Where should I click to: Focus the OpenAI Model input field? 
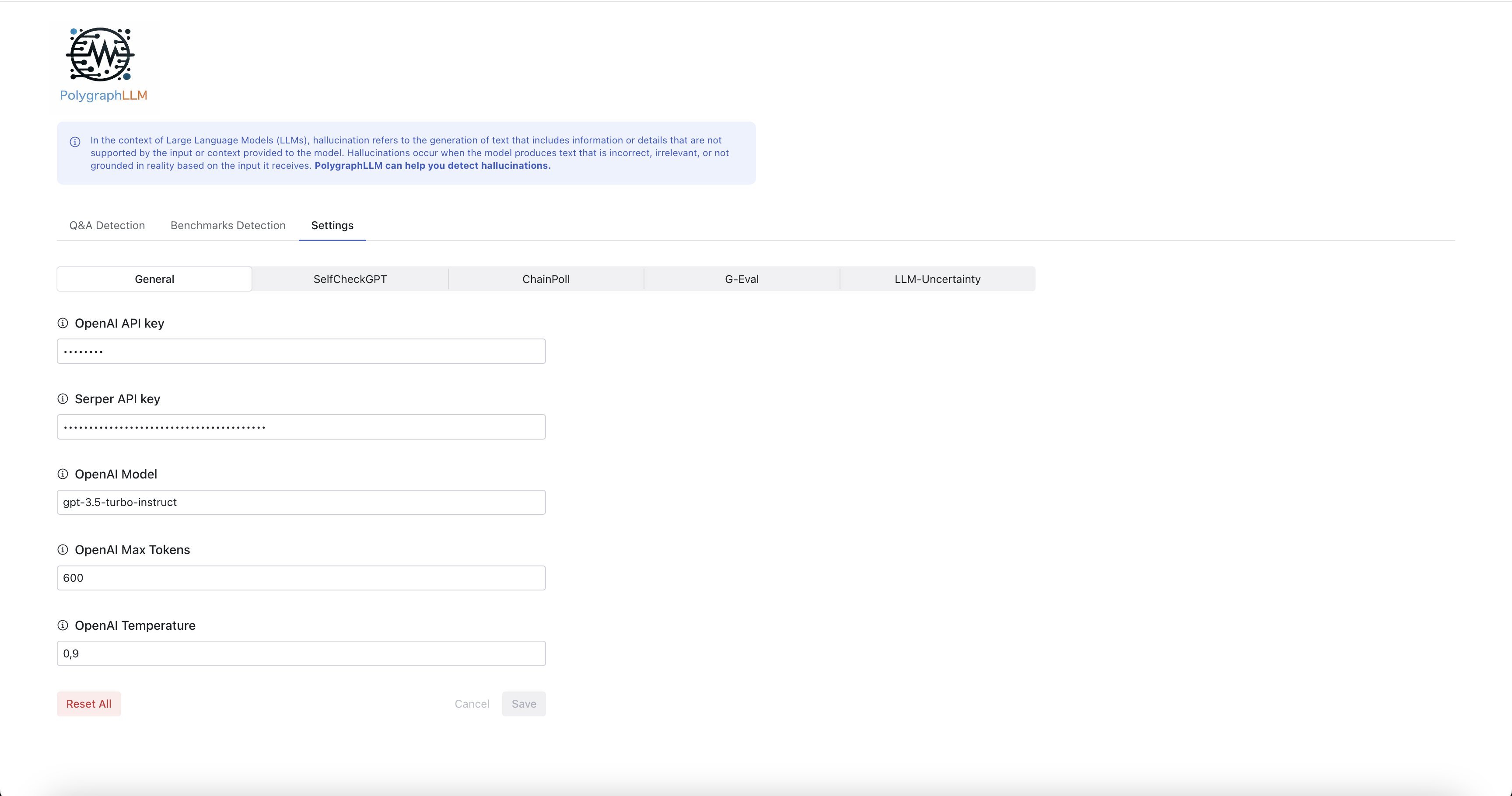coord(301,502)
